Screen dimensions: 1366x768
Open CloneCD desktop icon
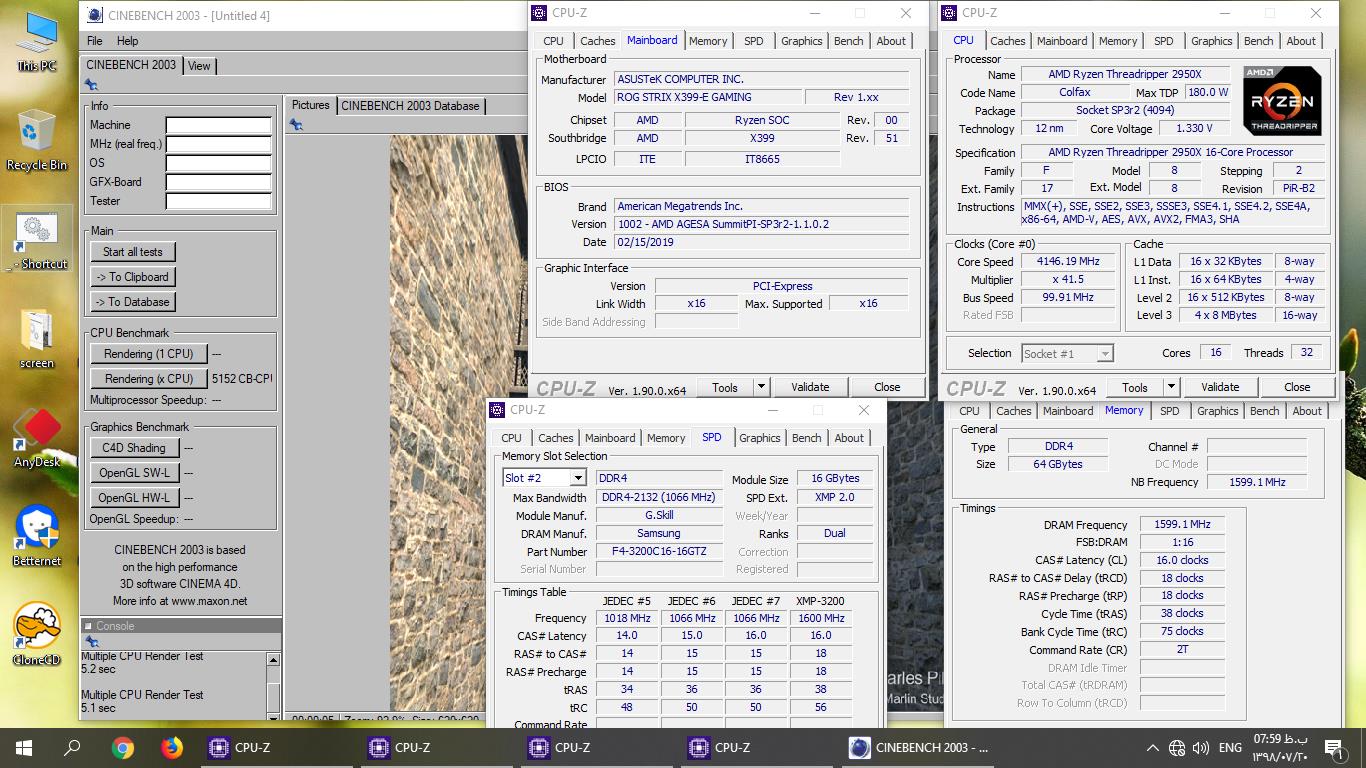[x=37, y=634]
